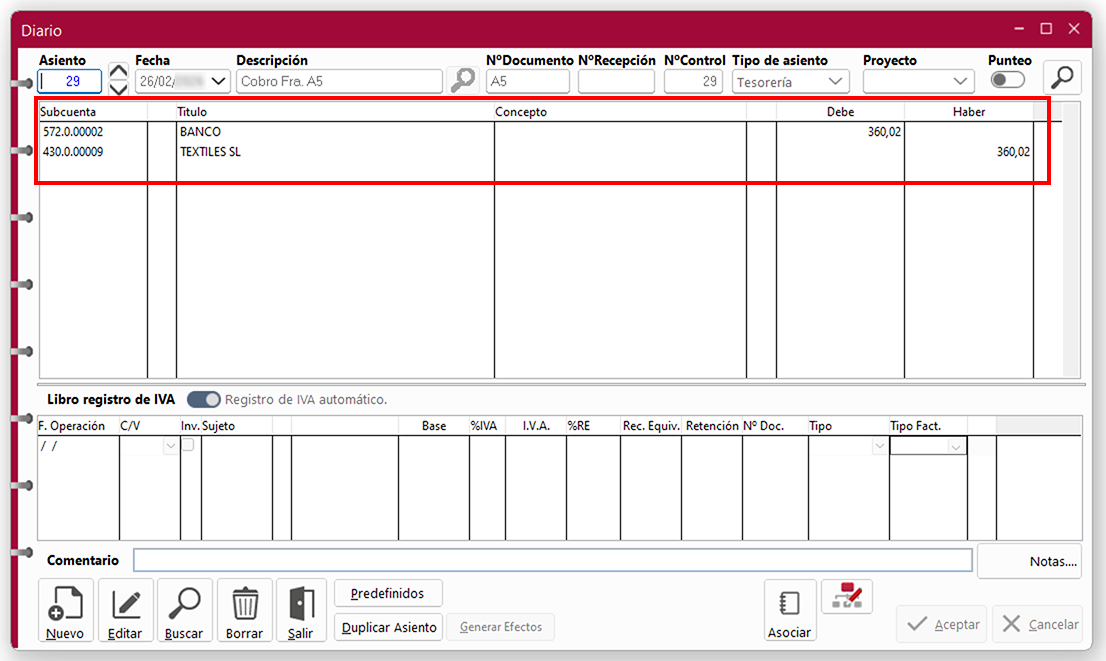Toggle the Punteo switch
Screen dimensions: 1106x661
[1007, 81]
